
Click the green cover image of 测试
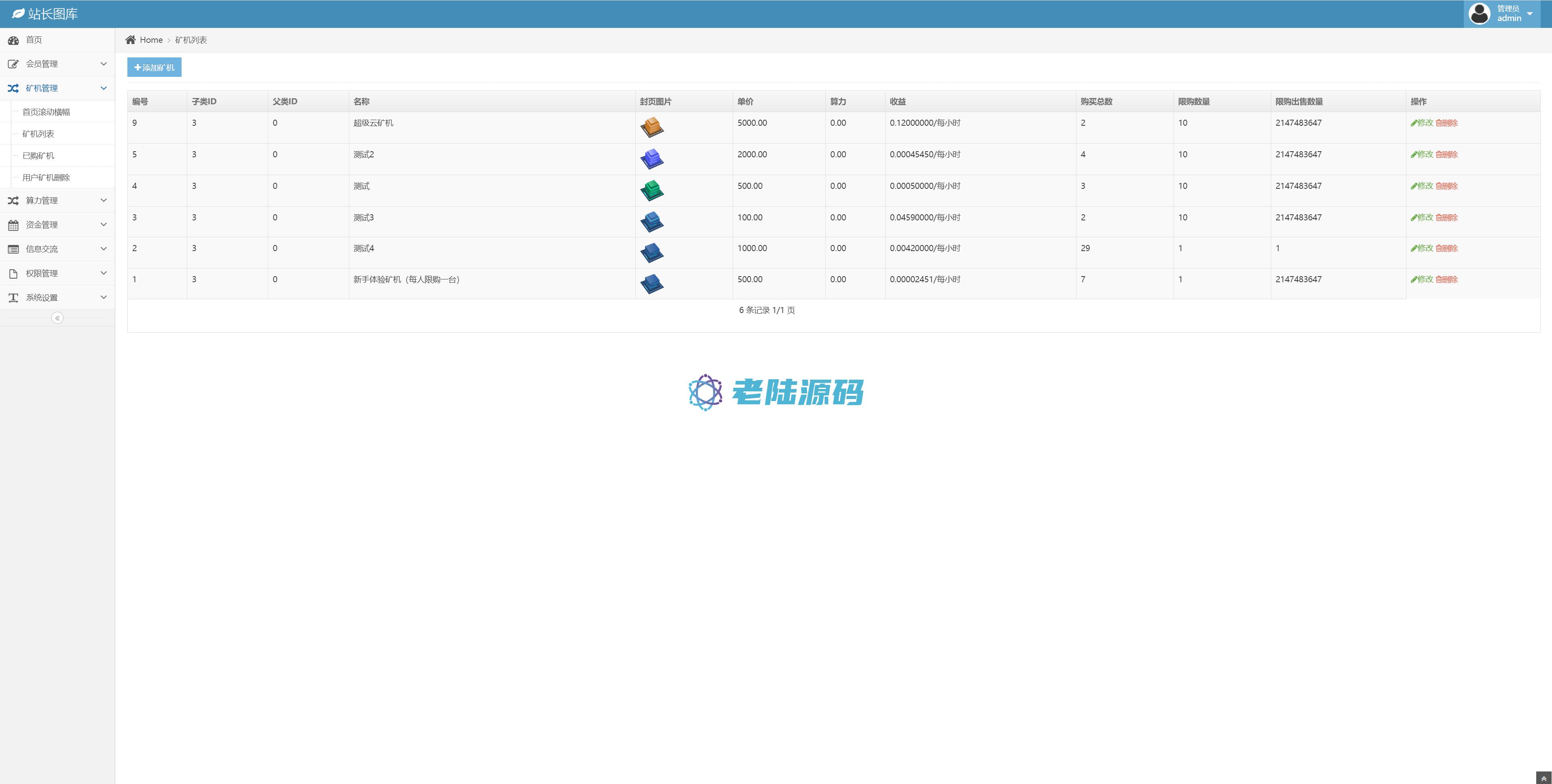651,190
